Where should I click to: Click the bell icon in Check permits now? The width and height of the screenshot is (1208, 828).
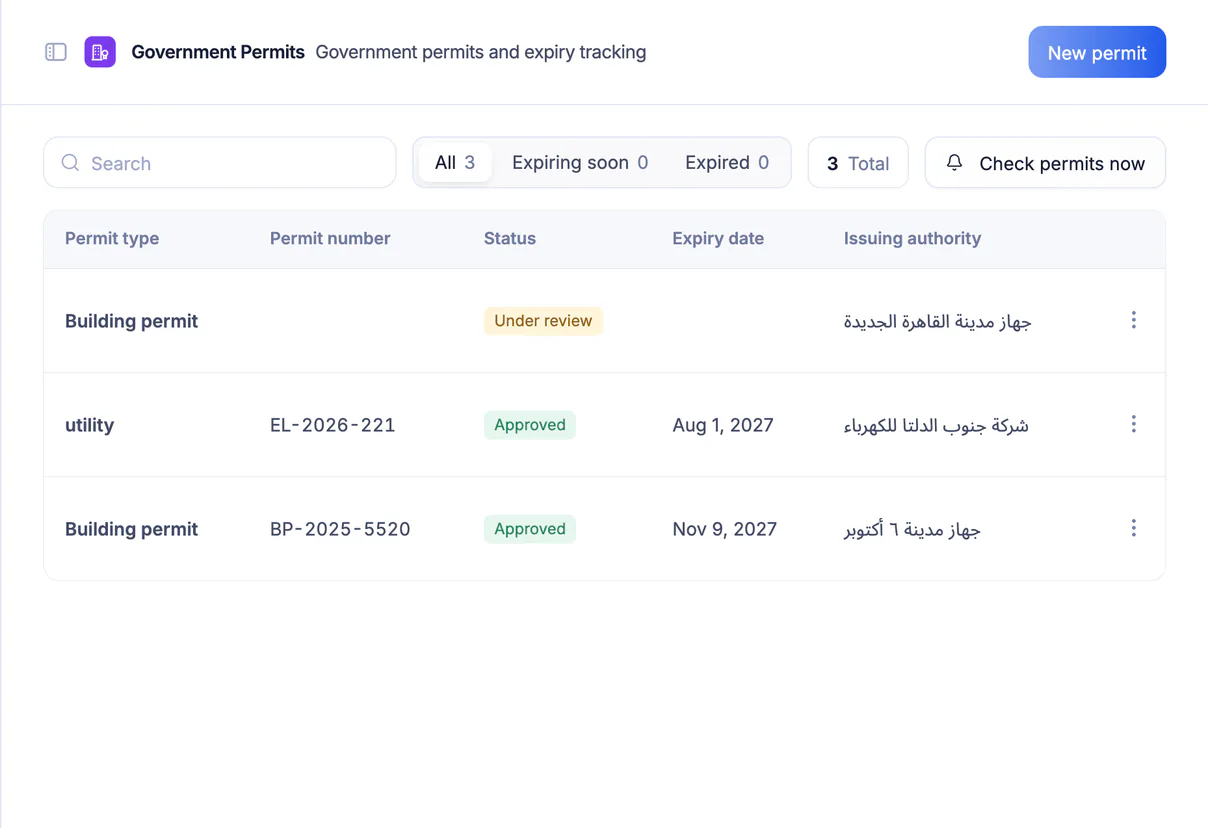(955, 162)
